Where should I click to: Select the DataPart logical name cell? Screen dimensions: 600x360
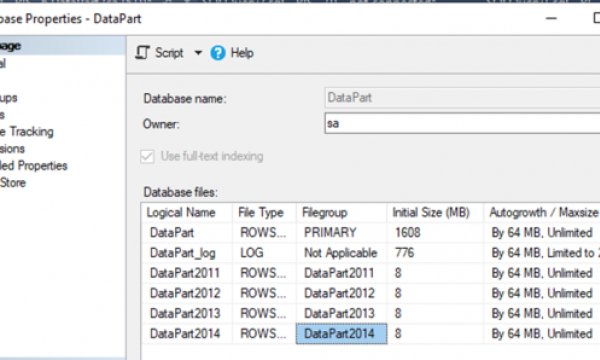pyautogui.click(x=187, y=233)
